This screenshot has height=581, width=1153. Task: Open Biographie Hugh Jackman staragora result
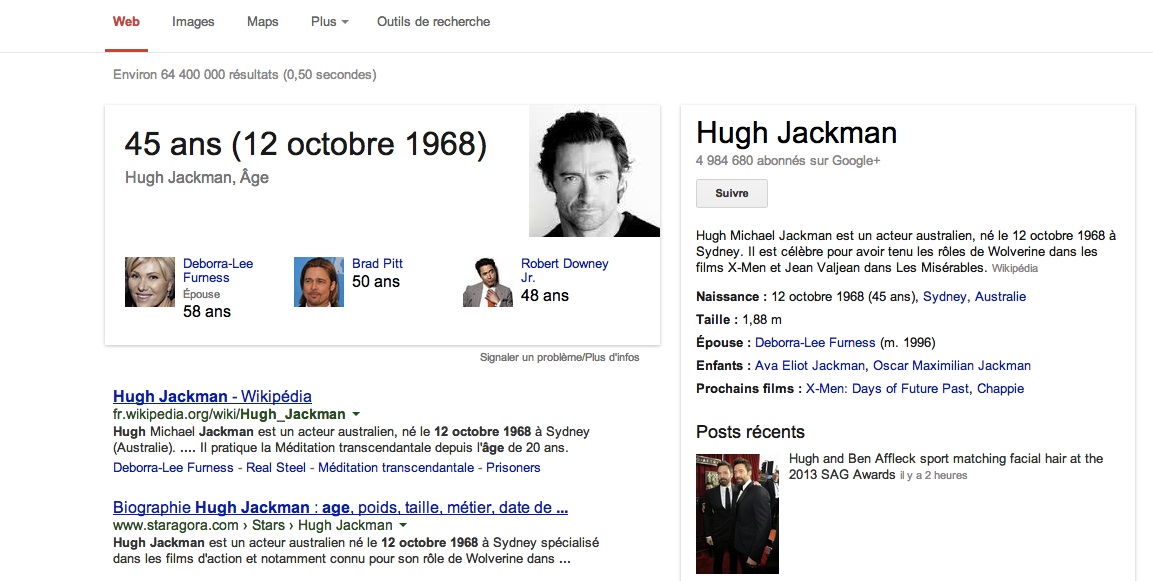[x=340, y=507]
